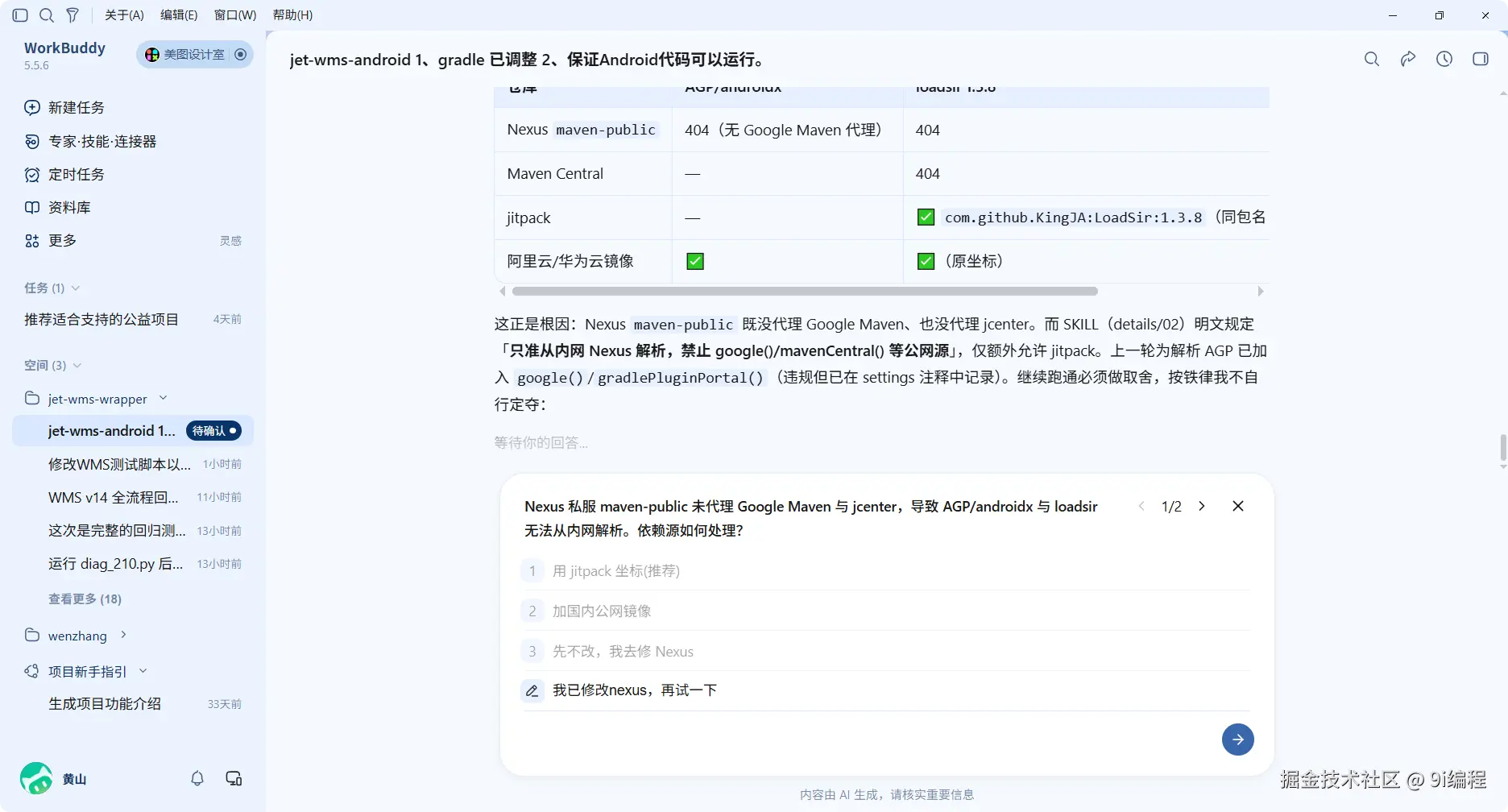This screenshot has width=1508, height=812.
Task: Collapse jet-wms-wrapper chevron
Action: pos(164,398)
